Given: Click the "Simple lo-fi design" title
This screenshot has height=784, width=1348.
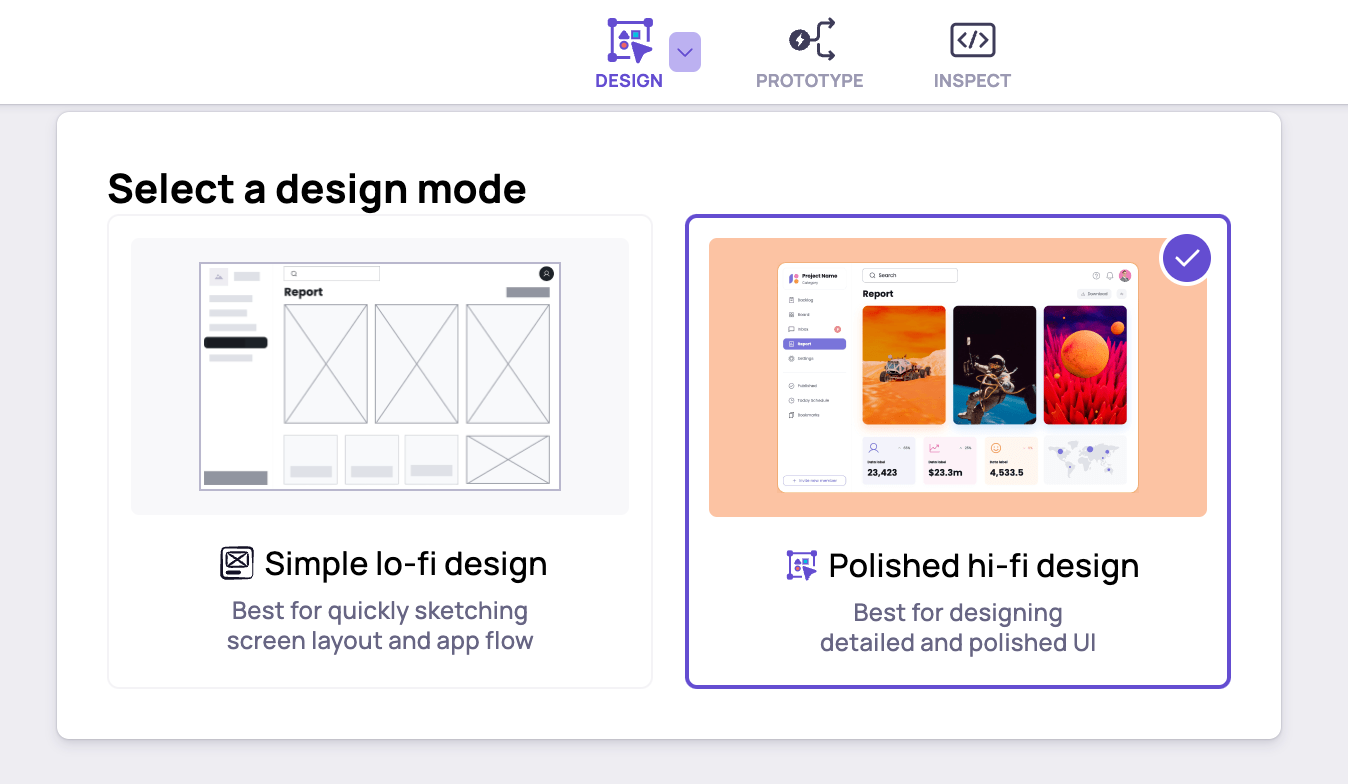Looking at the screenshot, I should [406, 564].
